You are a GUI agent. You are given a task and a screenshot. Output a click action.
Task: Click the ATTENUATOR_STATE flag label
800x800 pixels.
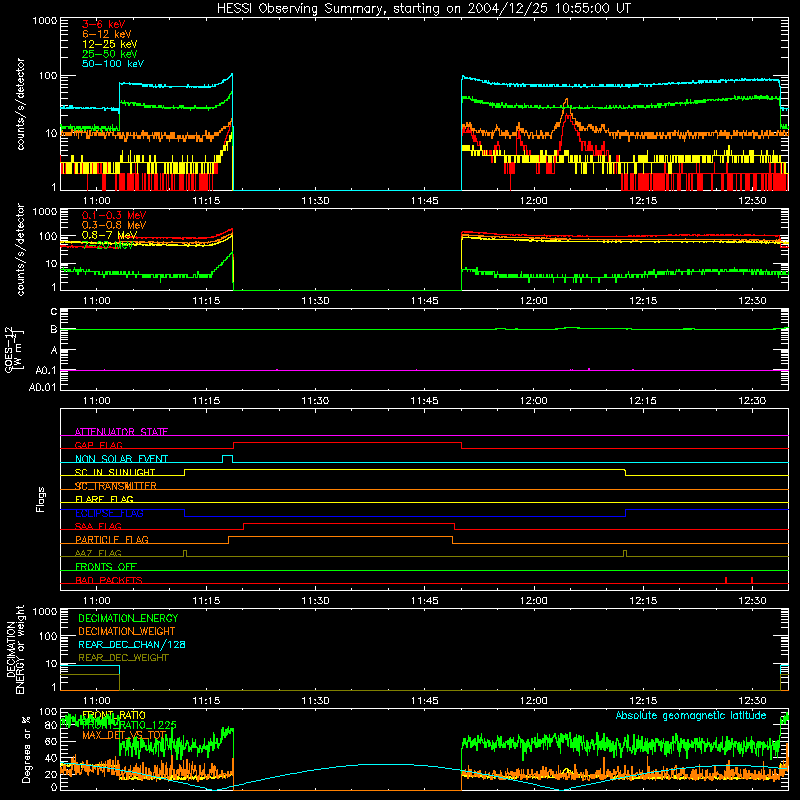tap(121, 432)
